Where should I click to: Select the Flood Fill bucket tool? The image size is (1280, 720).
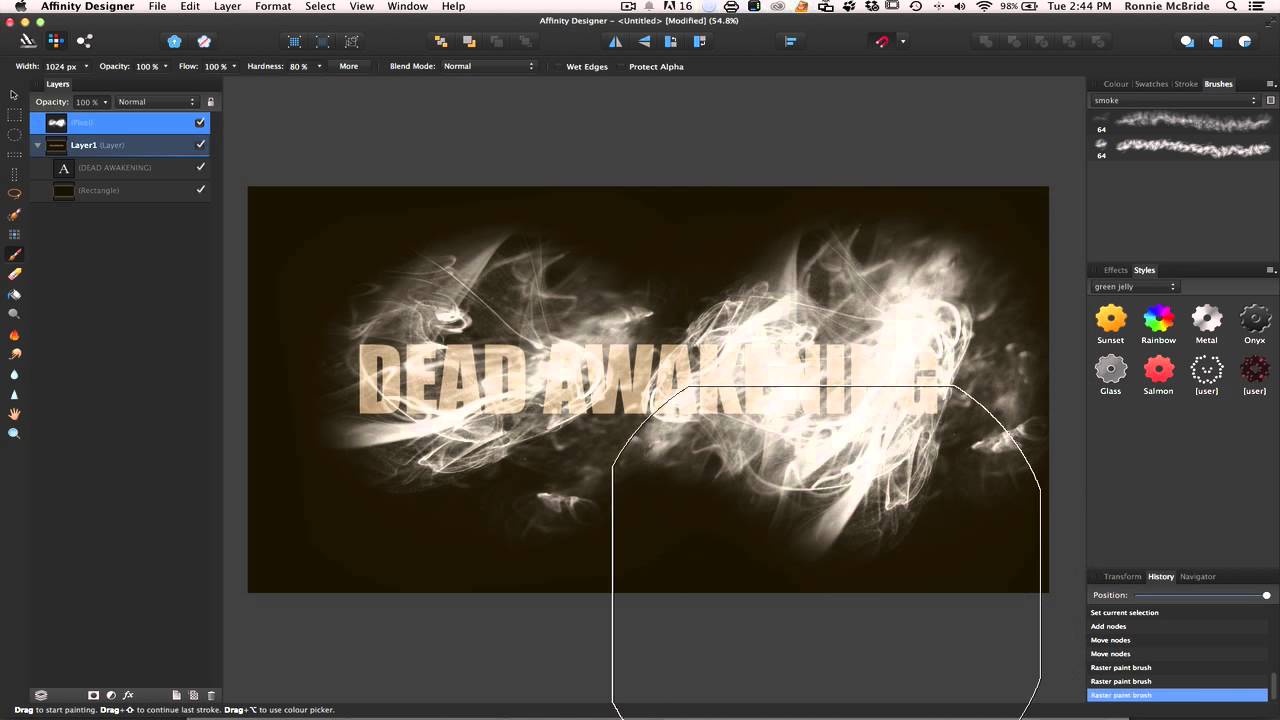(x=14, y=294)
